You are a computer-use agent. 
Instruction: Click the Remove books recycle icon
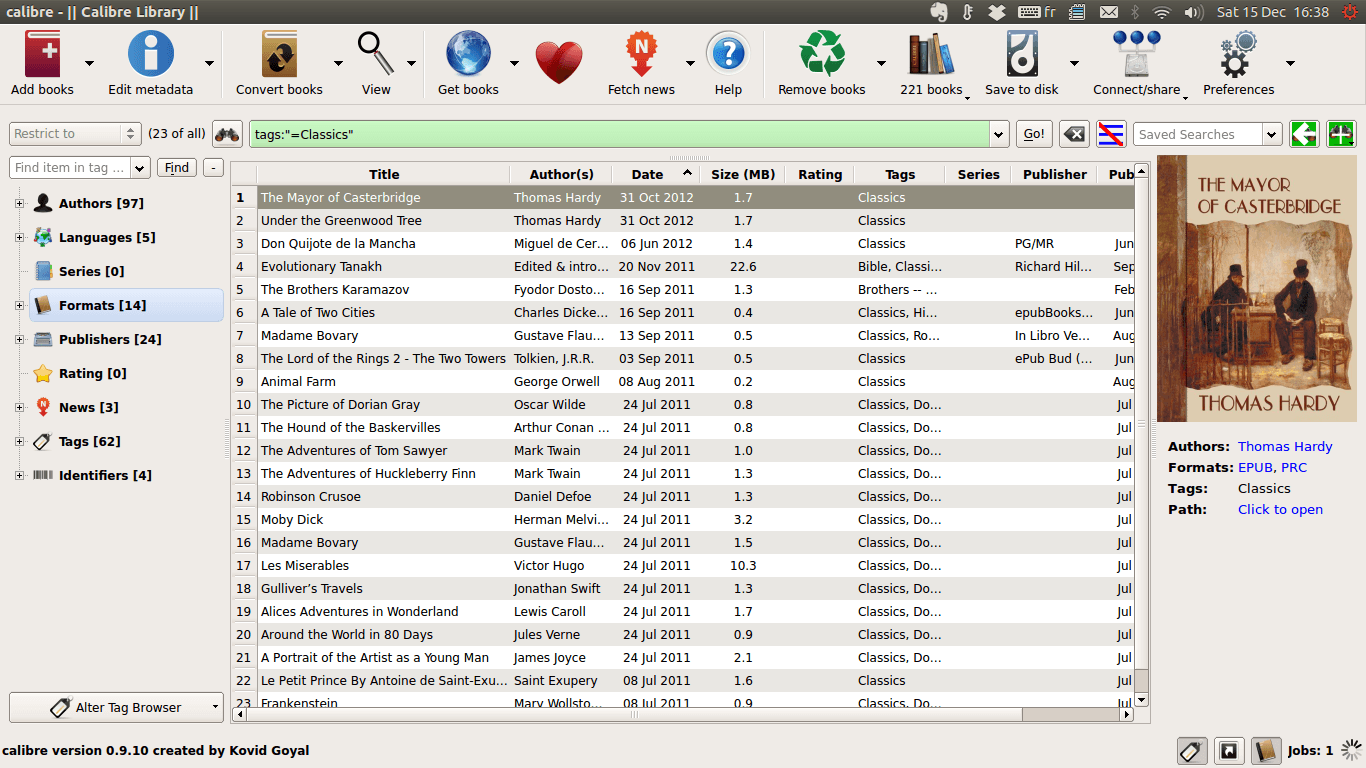tap(822, 54)
